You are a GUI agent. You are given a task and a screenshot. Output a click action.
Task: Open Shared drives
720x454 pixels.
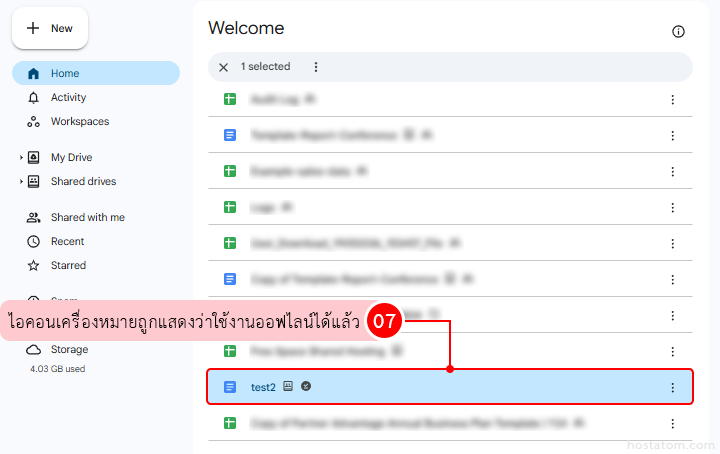point(83,181)
